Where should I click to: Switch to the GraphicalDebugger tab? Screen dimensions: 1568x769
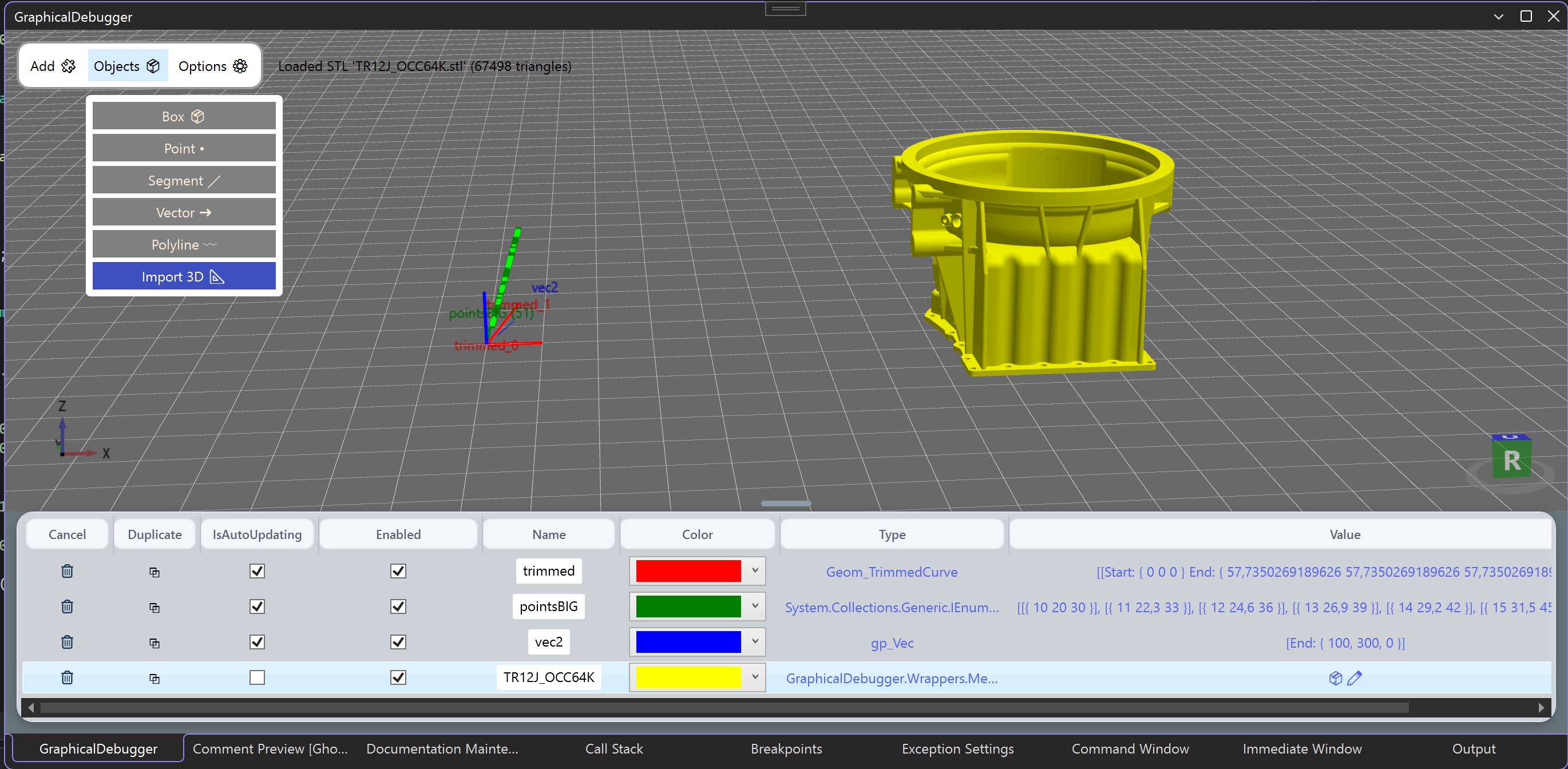click(98, 748)
